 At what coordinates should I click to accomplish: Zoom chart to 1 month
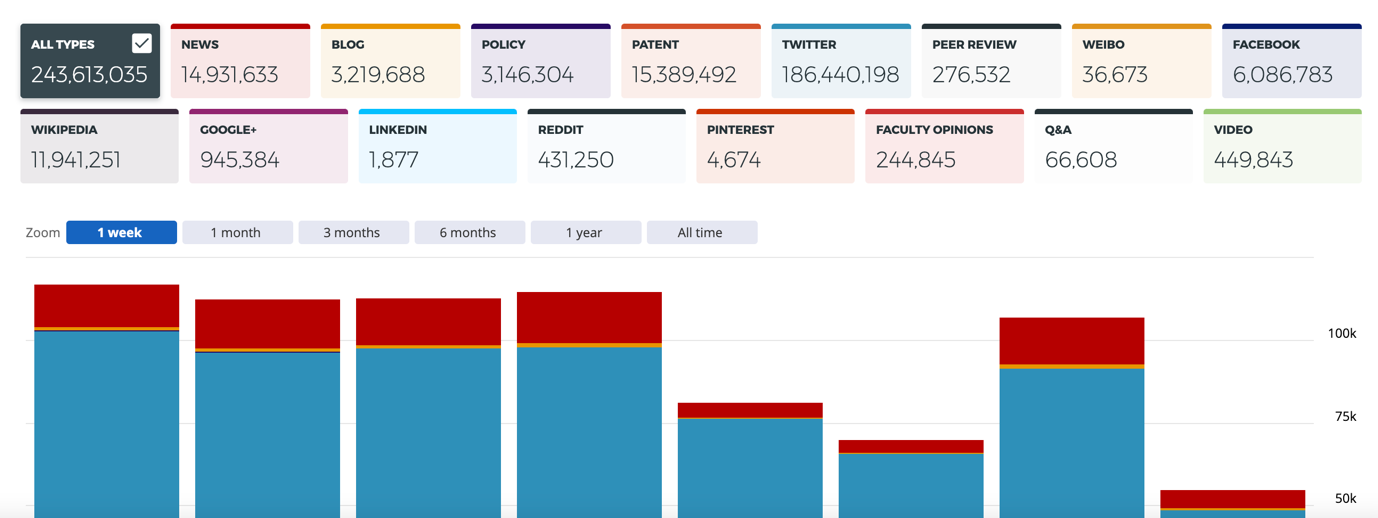(237, 233)
